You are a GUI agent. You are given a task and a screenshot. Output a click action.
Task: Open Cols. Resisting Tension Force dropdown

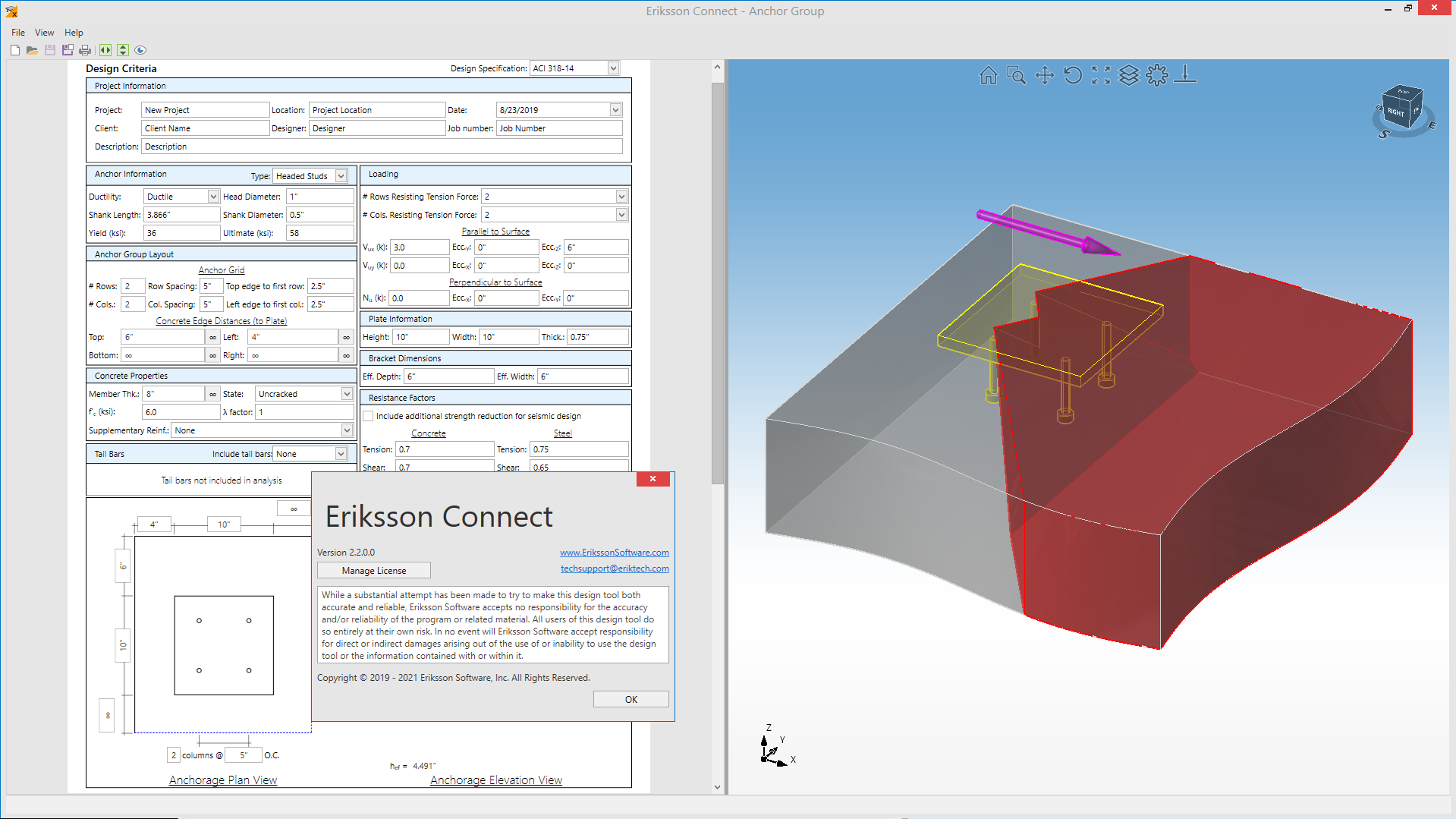[x=621, y=215]
